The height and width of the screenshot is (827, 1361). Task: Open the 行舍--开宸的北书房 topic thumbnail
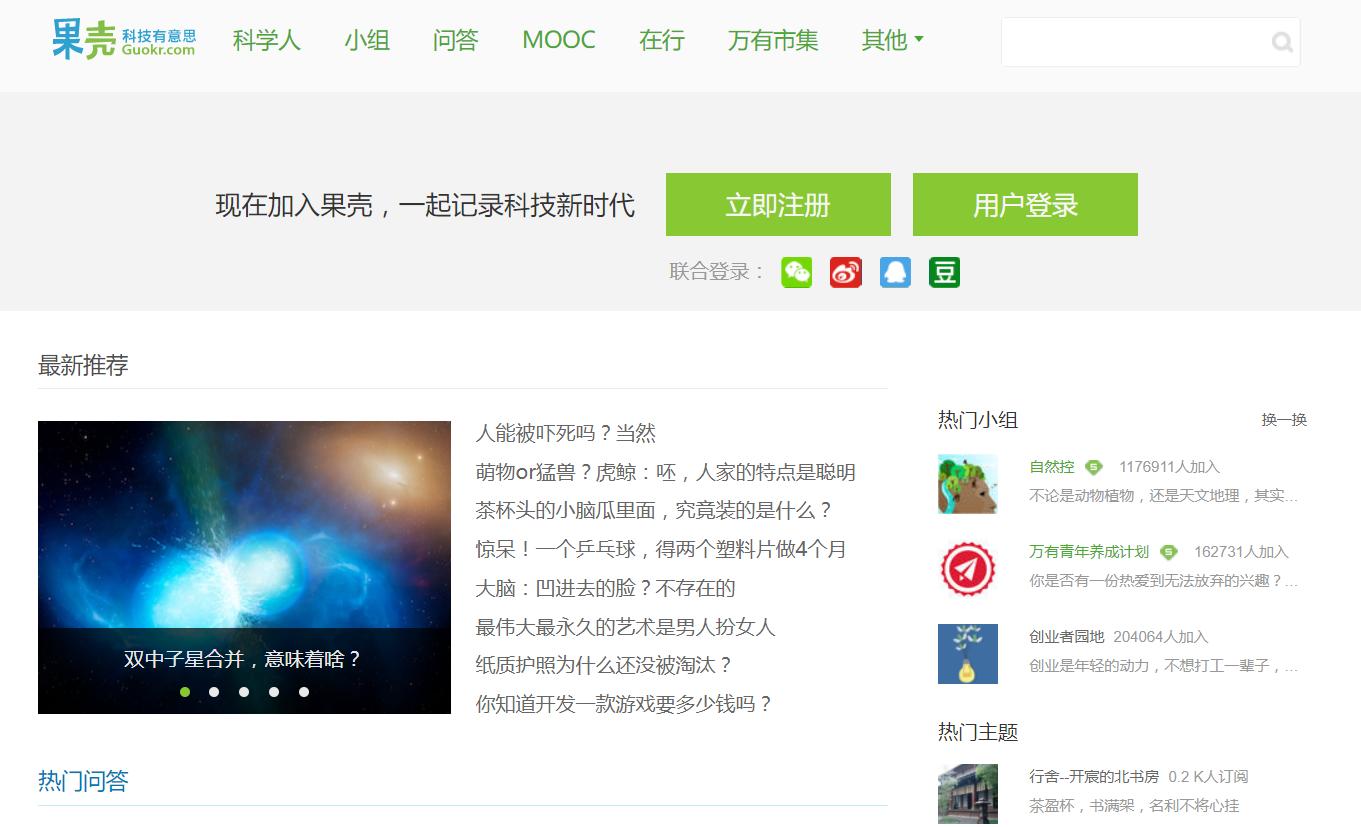click(968, 794)
